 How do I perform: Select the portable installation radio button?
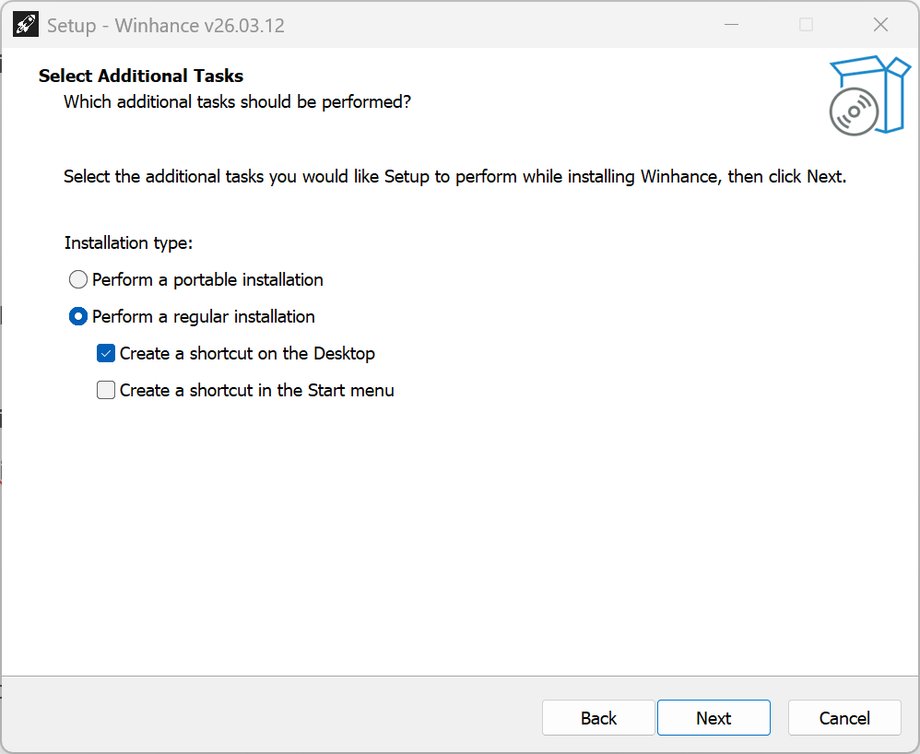78,280
